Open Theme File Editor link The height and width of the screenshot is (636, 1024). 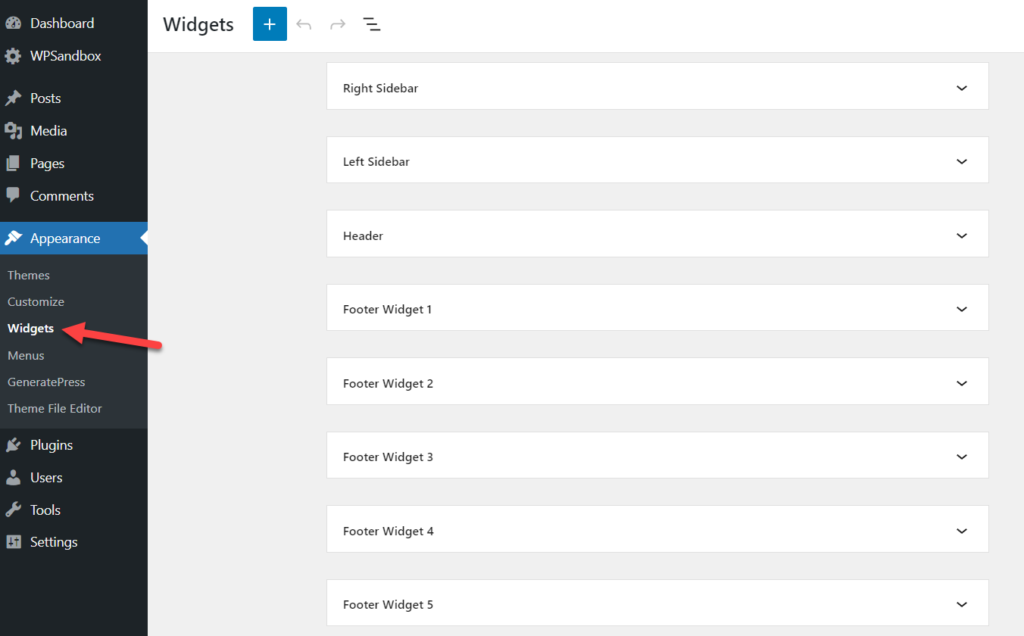click(54, 408)
